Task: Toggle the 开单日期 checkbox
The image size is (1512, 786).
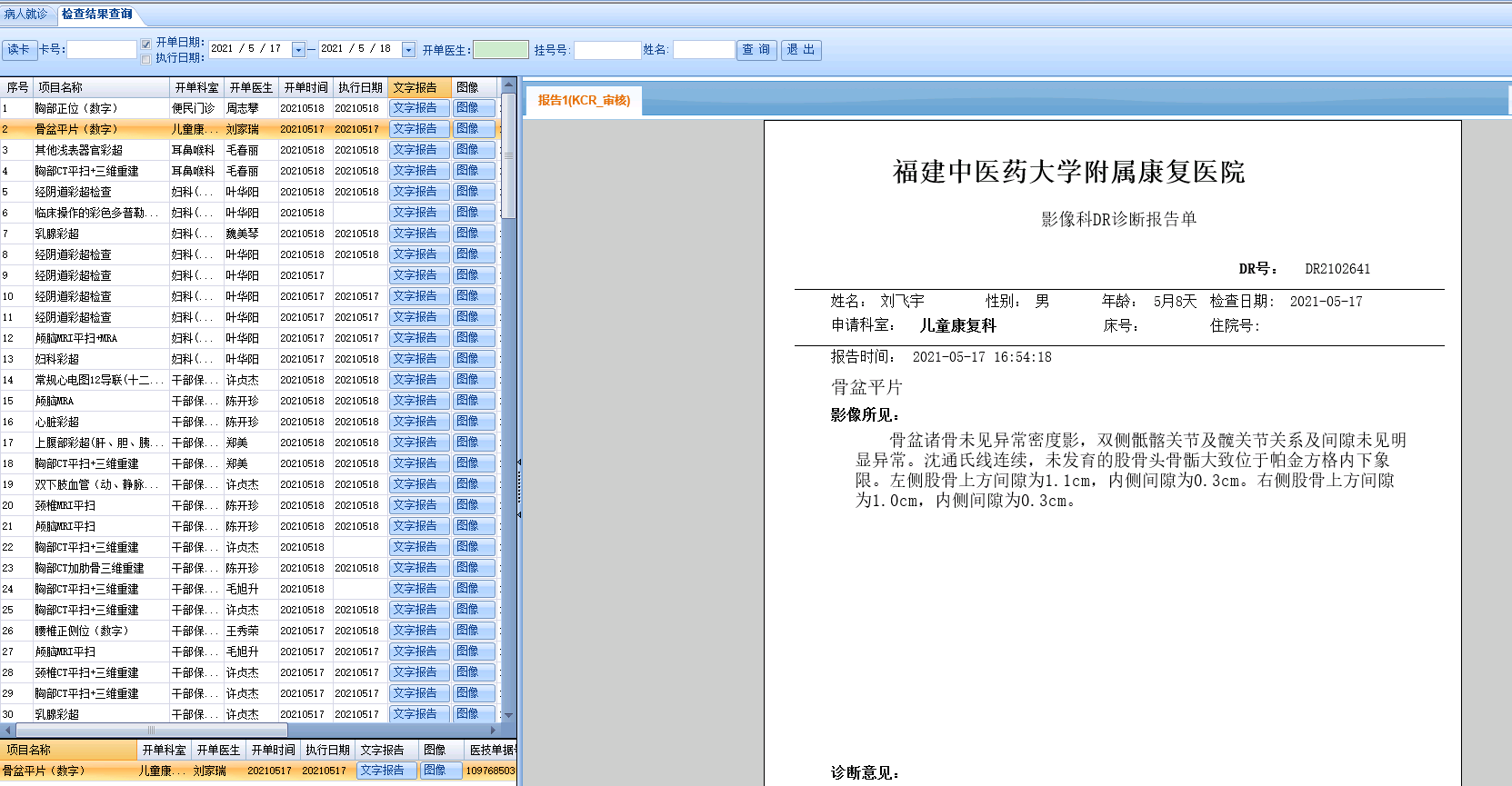Action: [145, 44]
